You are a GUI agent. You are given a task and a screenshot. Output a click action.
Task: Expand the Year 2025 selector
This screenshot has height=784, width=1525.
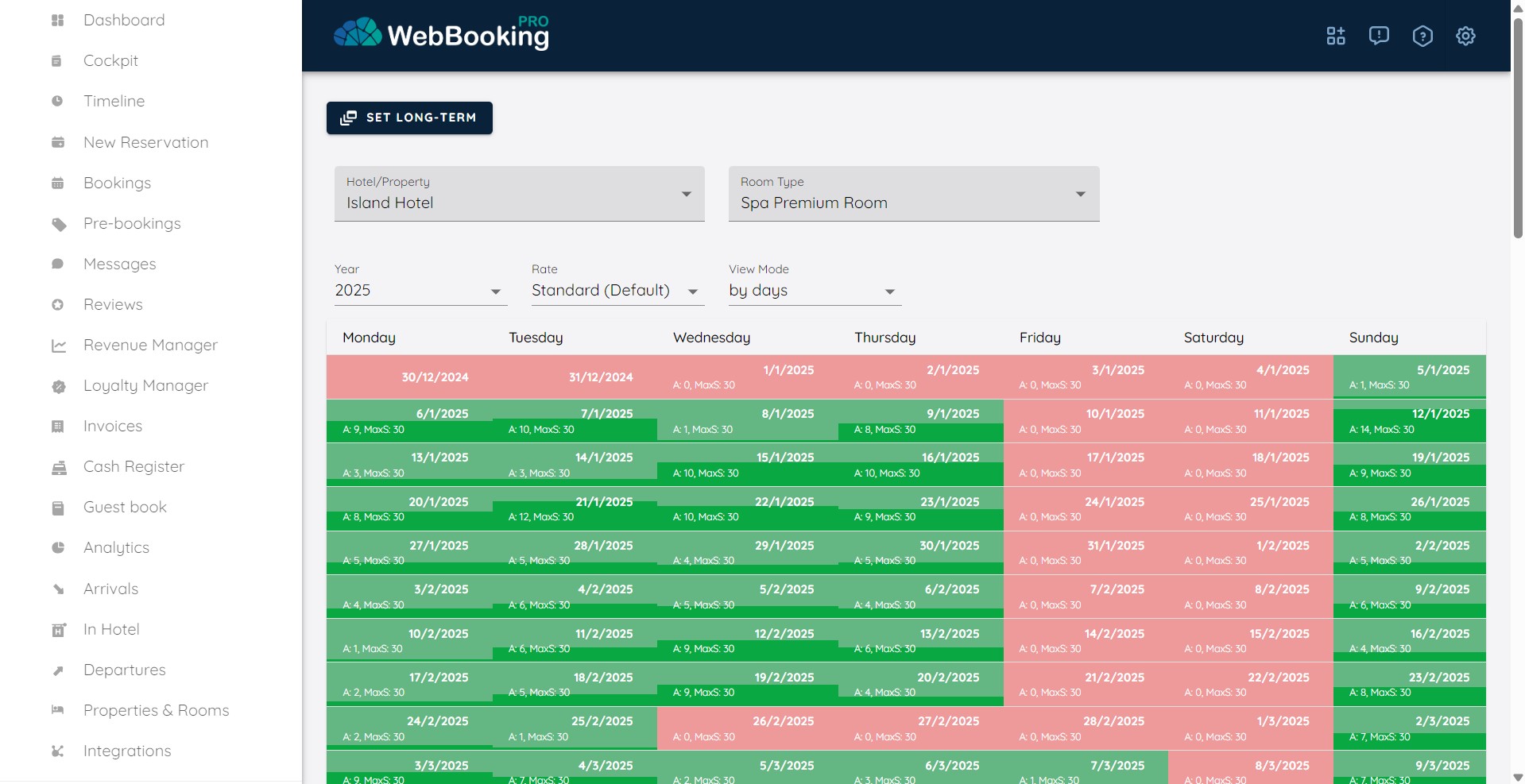click(420, 291)
